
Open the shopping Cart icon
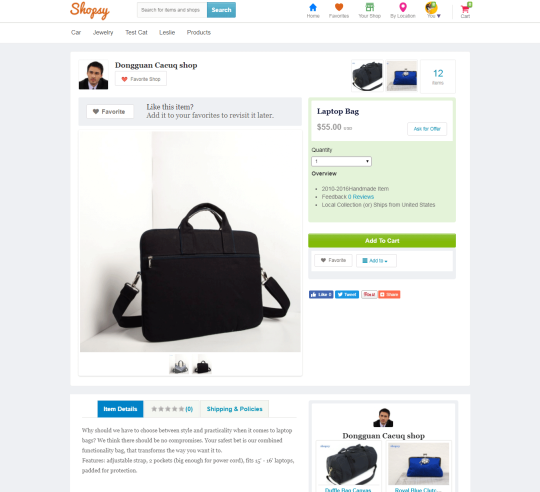pyautogui.click(x=466, y=8)
